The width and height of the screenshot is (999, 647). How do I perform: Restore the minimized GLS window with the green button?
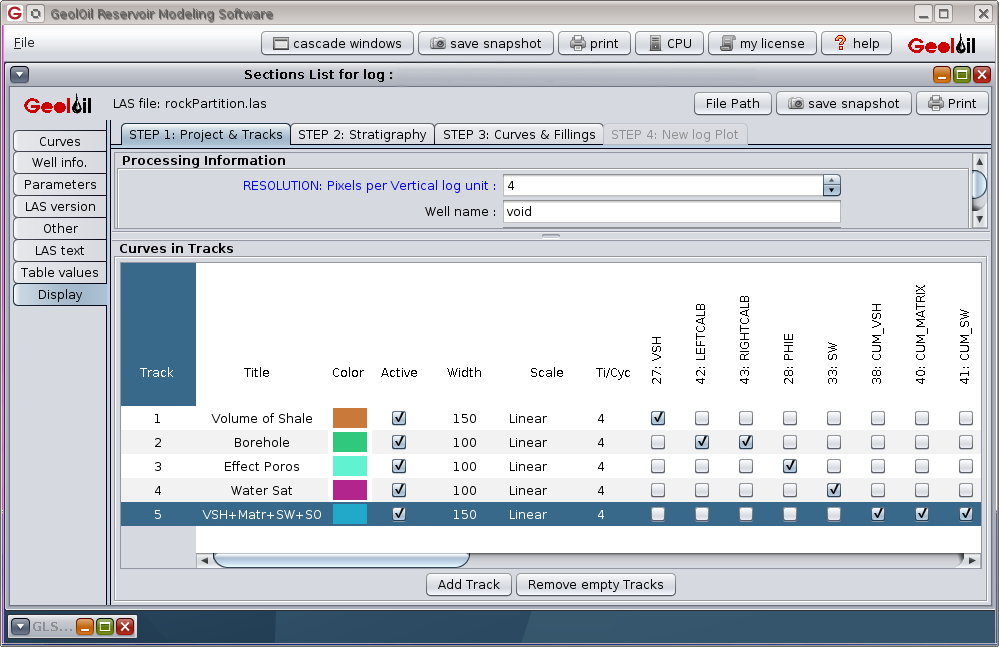pos(105,627)
